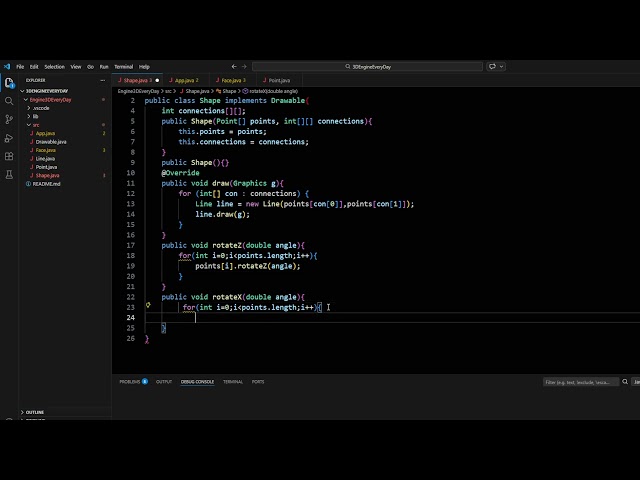Open Point.java in the explorer
The width and height of the screenshot is (640, 480).
point(46,167)
